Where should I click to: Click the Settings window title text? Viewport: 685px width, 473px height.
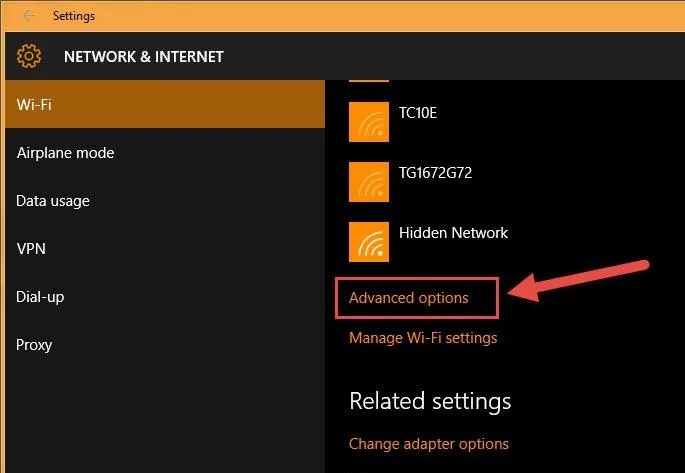(74, 16)
